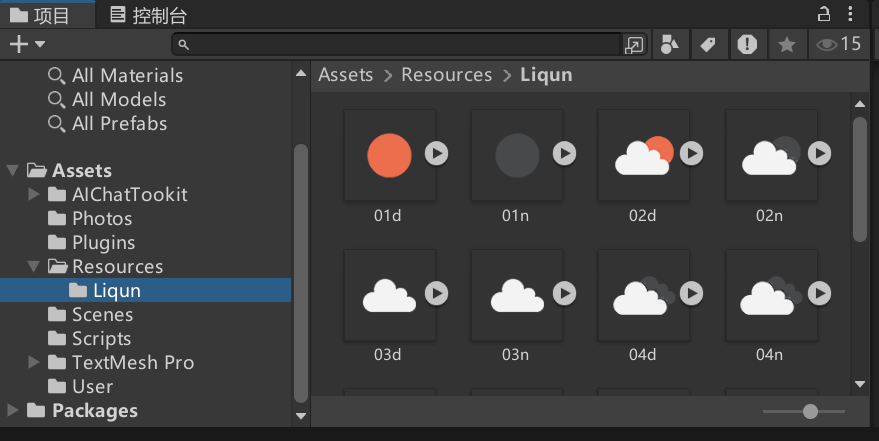The height and width of the screenshot is (441, 879).
Task: Toggle hidden packages visibility eye icon
Action: (x=838, y=44)
